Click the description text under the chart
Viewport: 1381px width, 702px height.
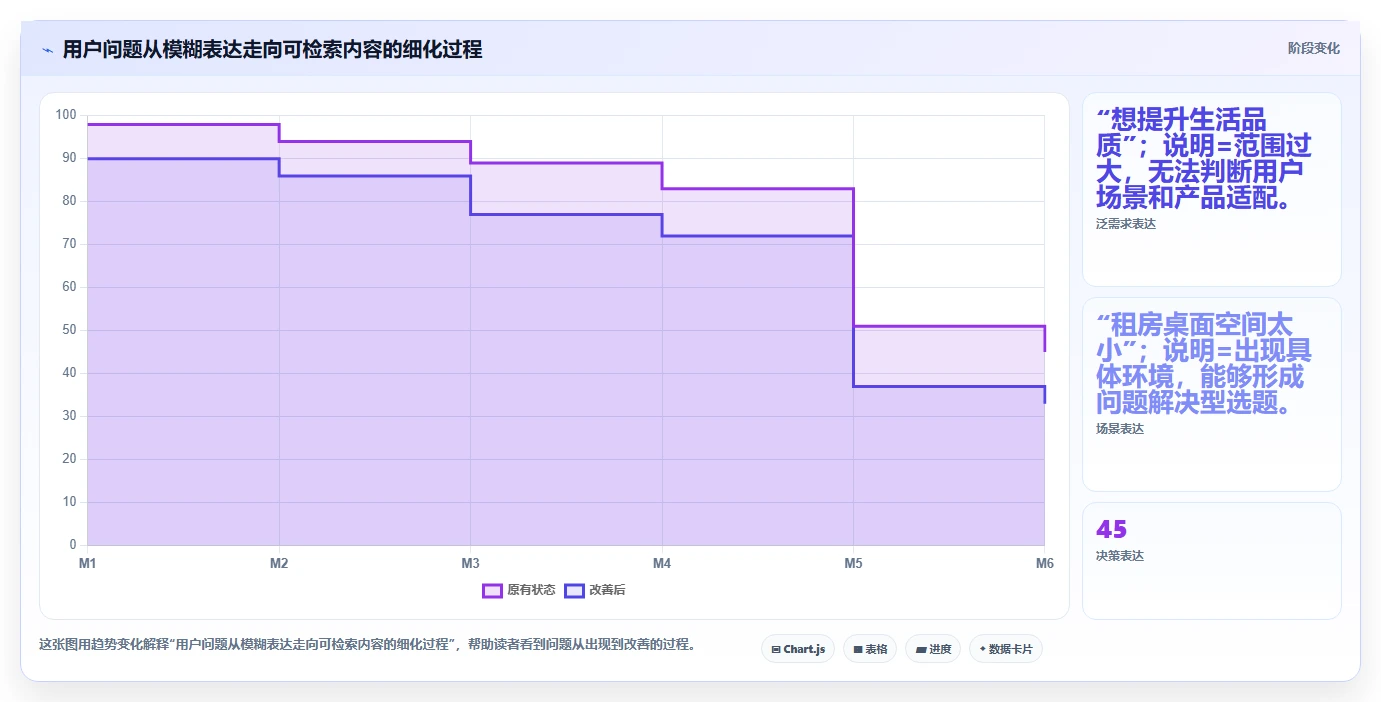tap(367, 644)
